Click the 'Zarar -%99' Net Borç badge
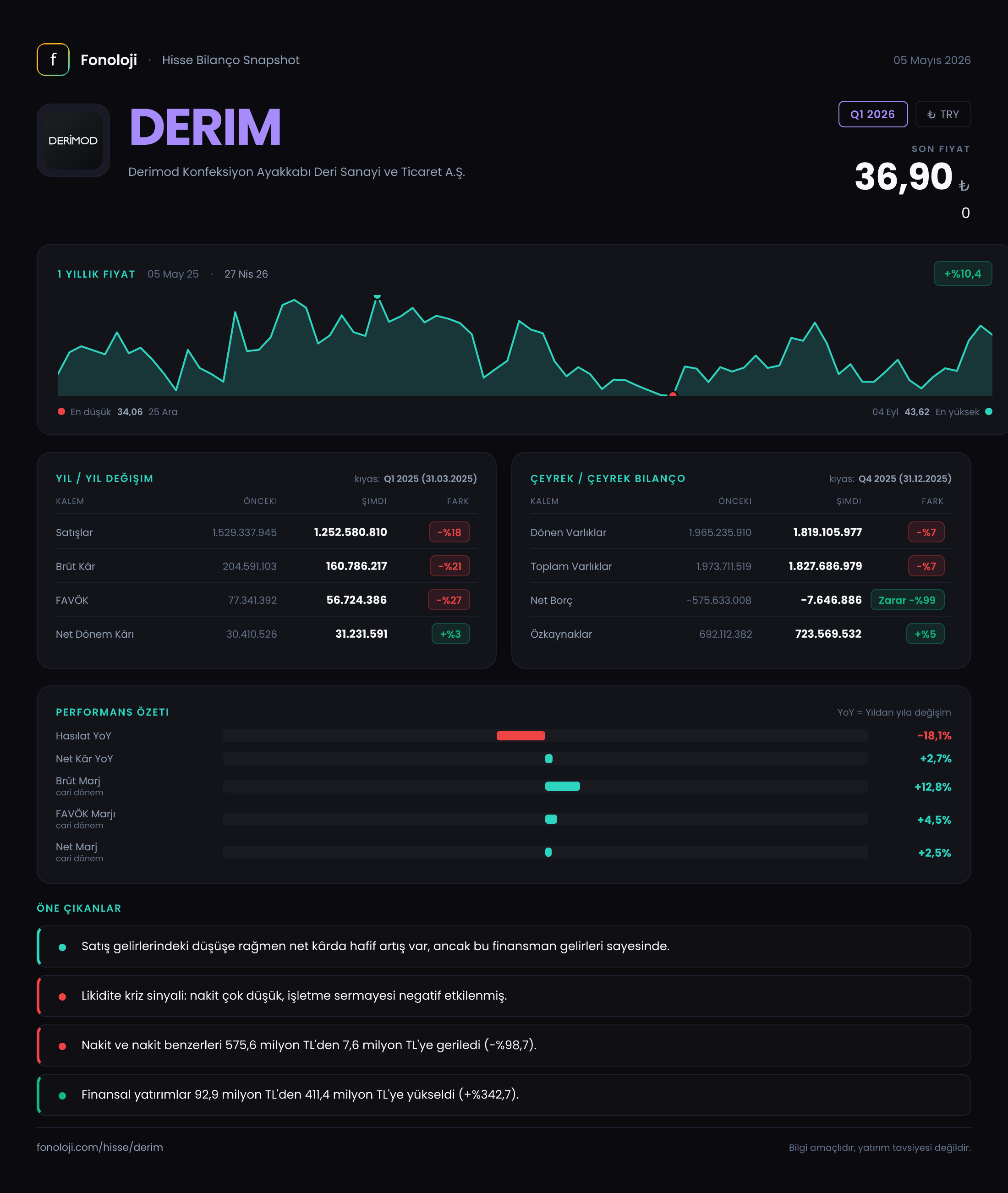Viewport: 1008px width, 1193px height. (907, 600)
